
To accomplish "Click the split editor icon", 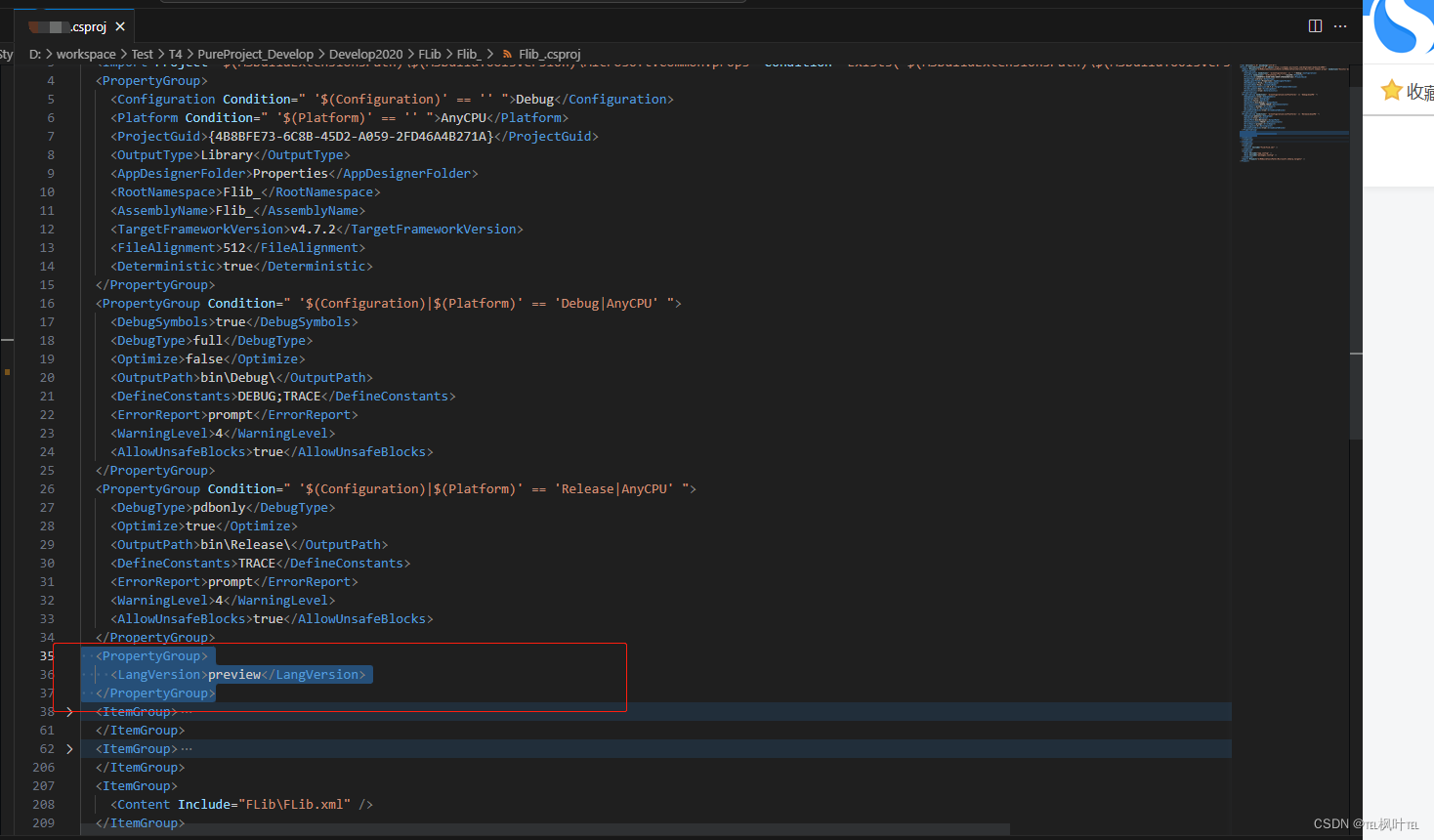I will tap(1314, 25).
